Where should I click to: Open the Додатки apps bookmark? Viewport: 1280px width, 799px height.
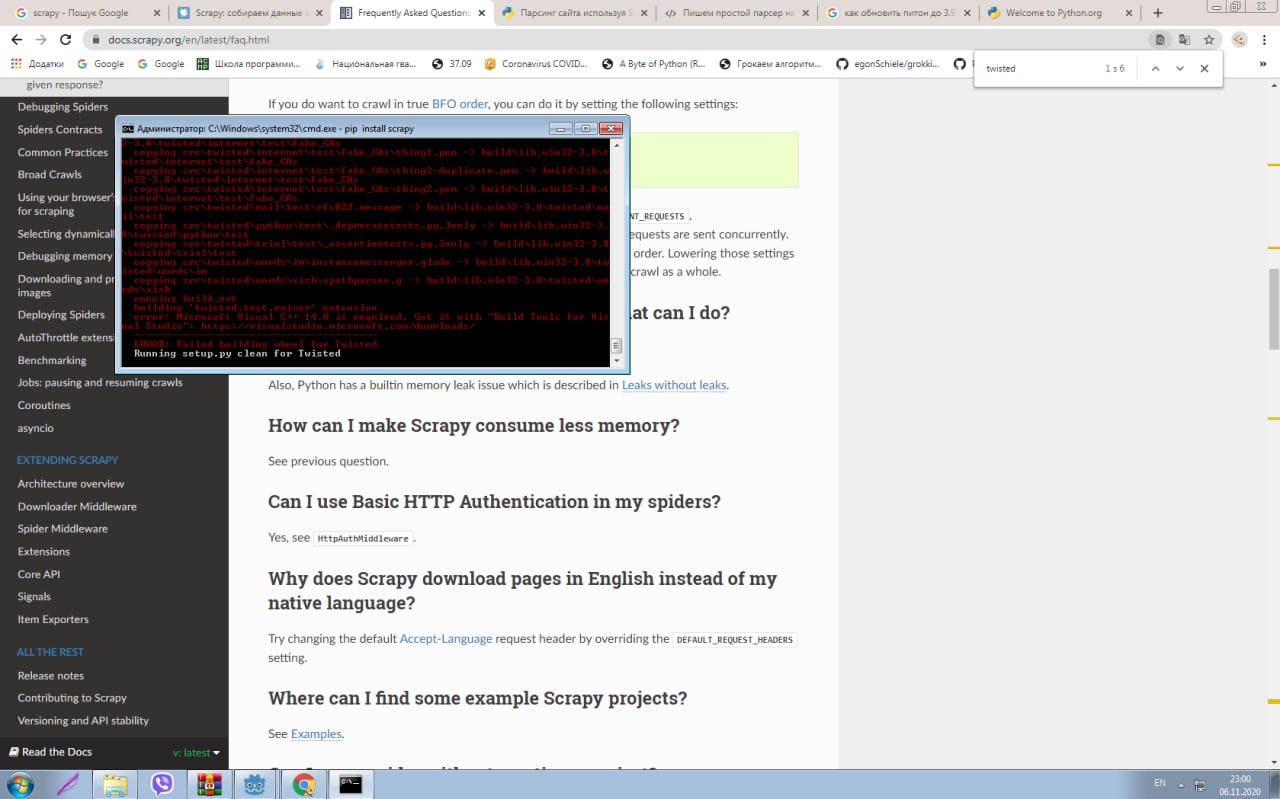tap(37, 63)
